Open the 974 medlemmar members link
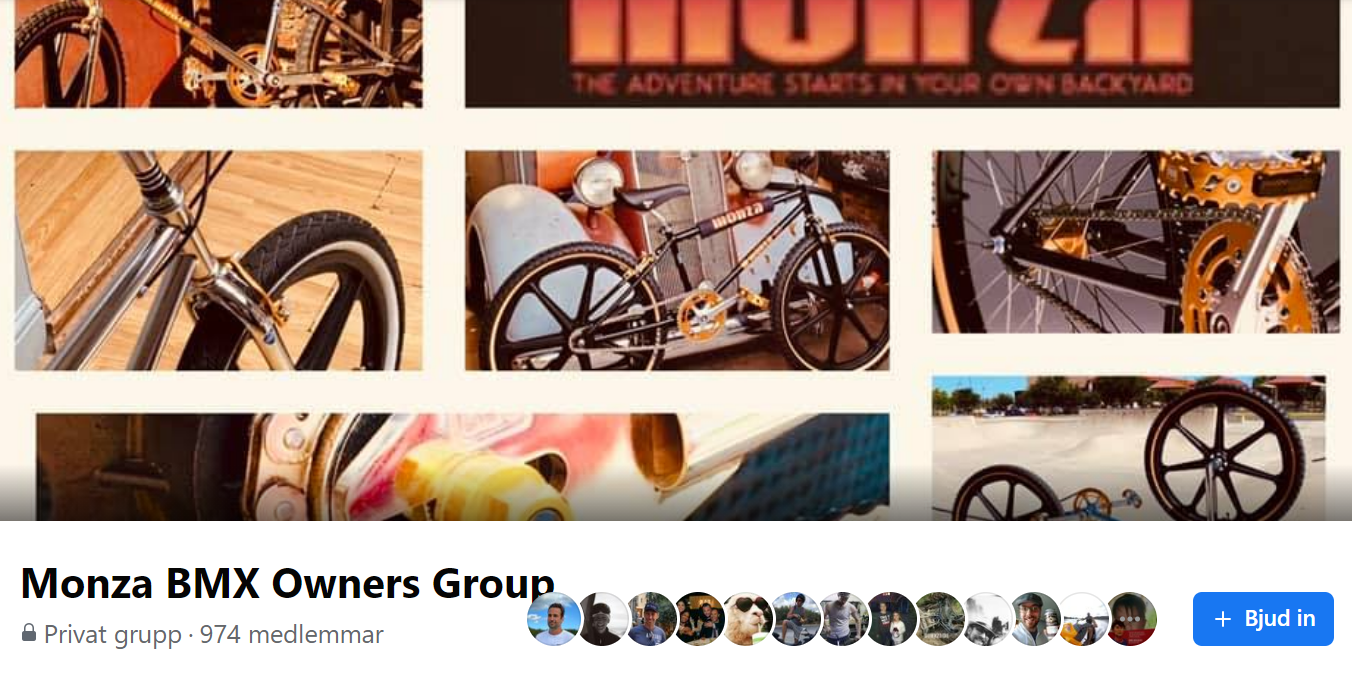This screenshot has width=1352, height=681. [292, 634]
